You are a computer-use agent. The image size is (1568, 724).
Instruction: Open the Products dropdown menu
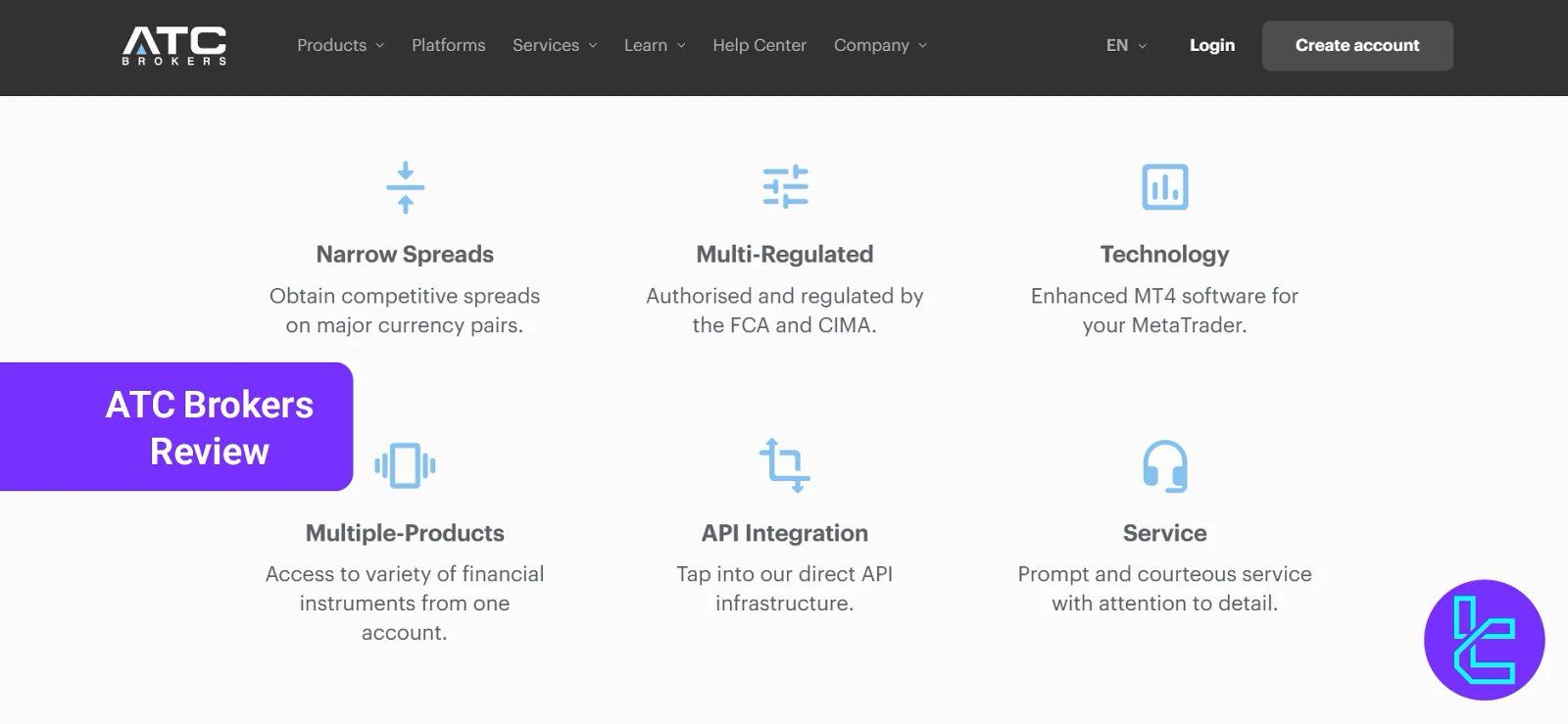tap(340, 45)
